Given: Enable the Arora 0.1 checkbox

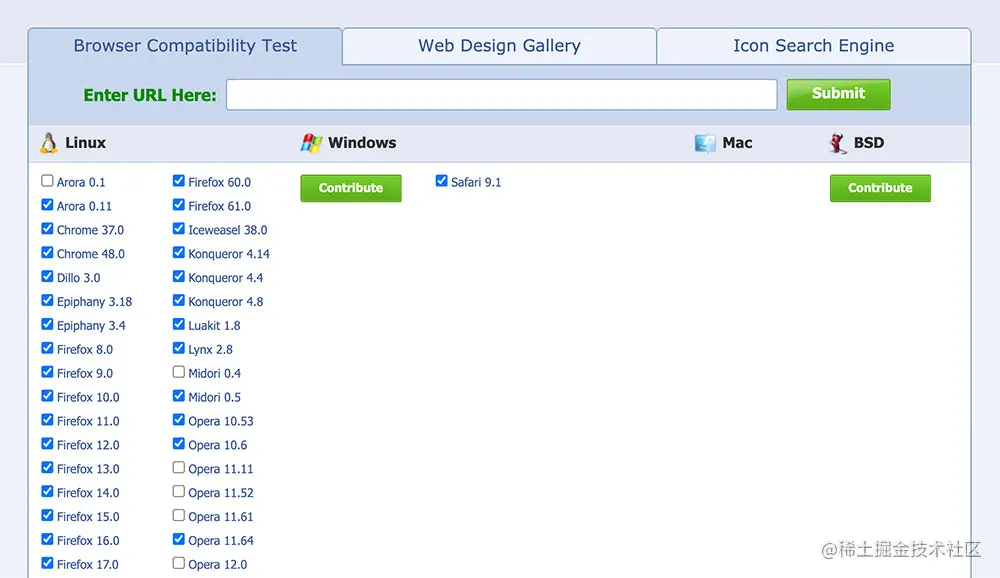Looking at the screenshot, I should [x=47, y=181].
